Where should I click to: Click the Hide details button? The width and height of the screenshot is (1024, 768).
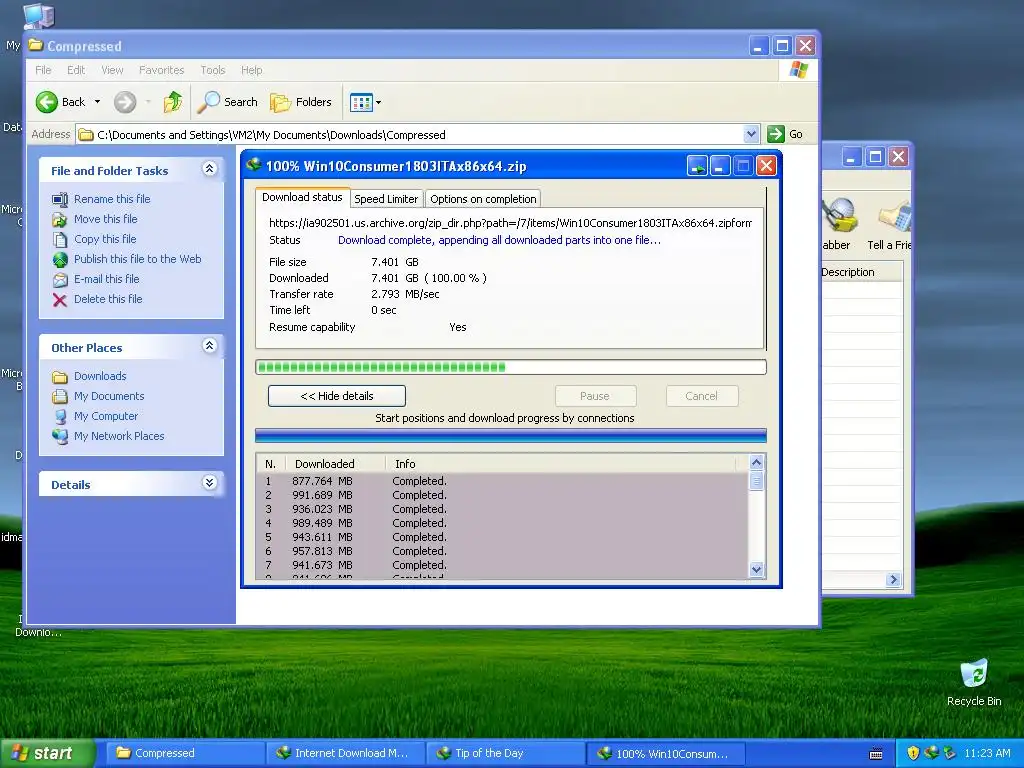click(x=337, y=396)
